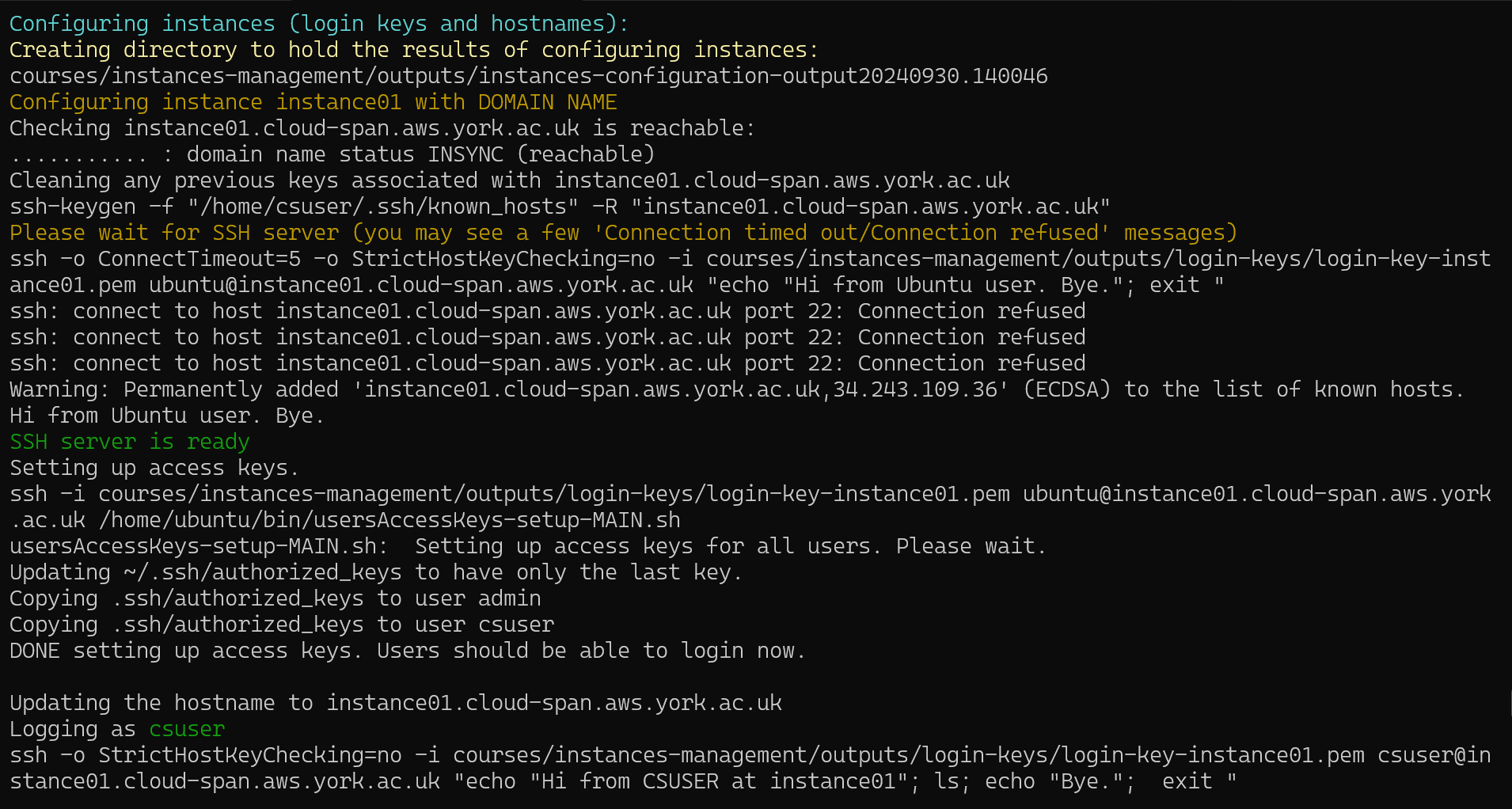Click the second 'Connection refused' line
This screenshot has width=1512, height=809.
click(547, 337)
